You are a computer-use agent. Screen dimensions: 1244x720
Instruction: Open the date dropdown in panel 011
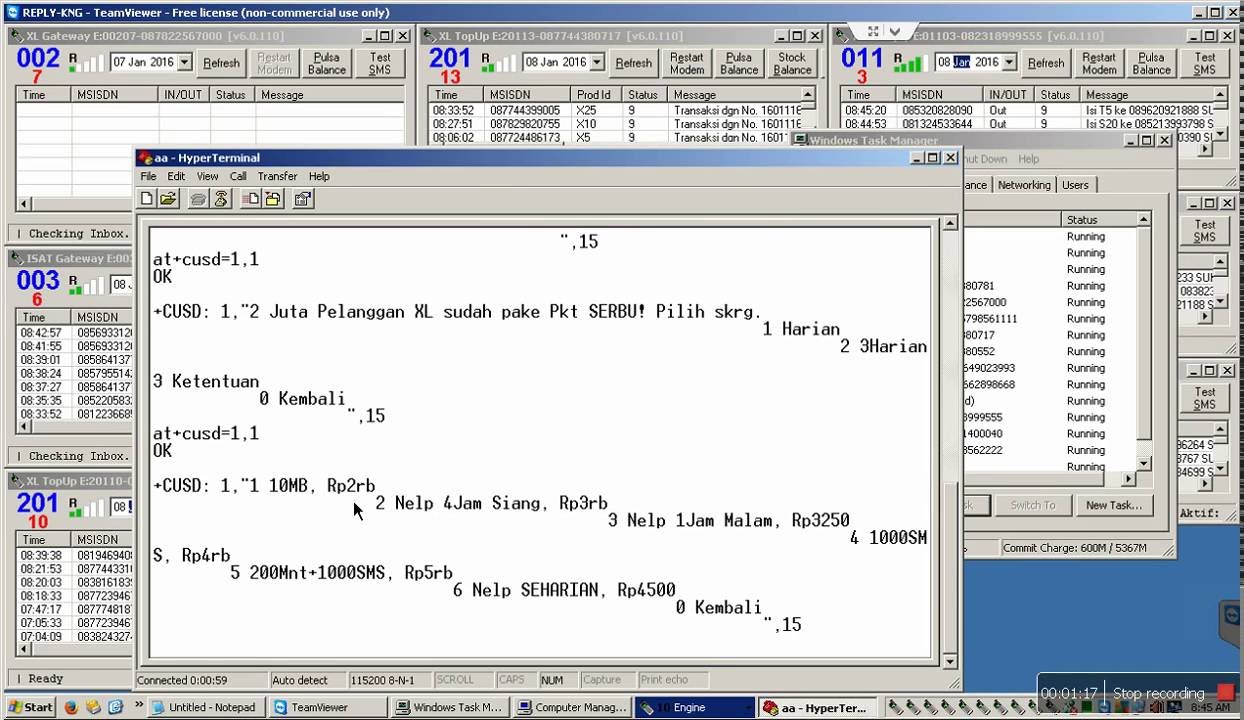1009,63
